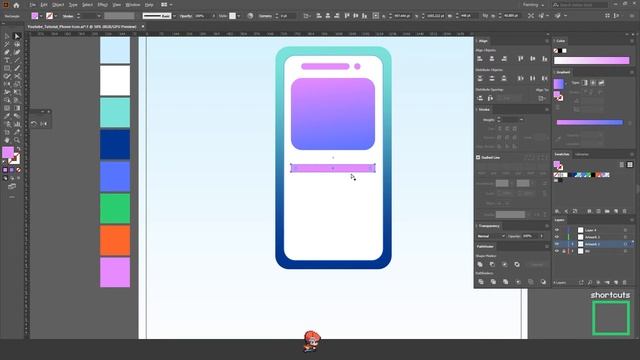Open the Window menu
The height and width of the screenshot is (360, 640).
pos(133,5)
